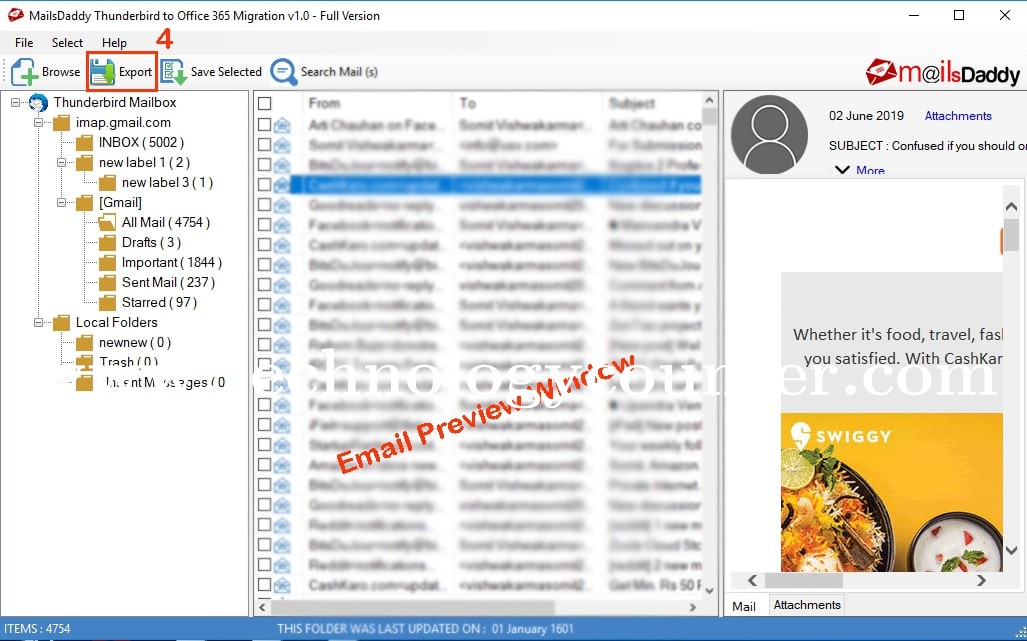Collapse the Local Folders tree node

(39, 322)
